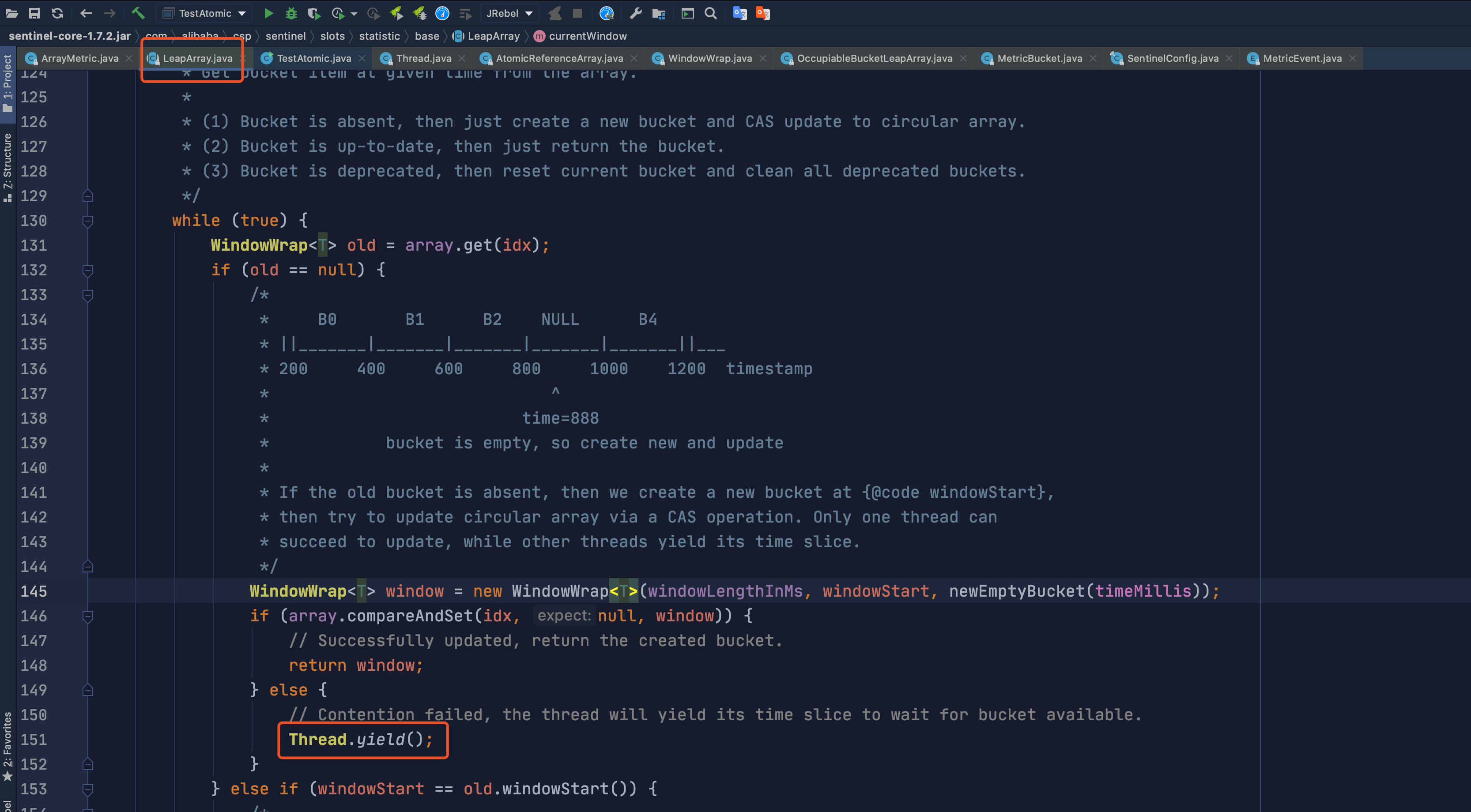The width and height of the screenshot is (1471, 812).
Task: Toggle the 1: Project tool window
Action: click(8, 84)
